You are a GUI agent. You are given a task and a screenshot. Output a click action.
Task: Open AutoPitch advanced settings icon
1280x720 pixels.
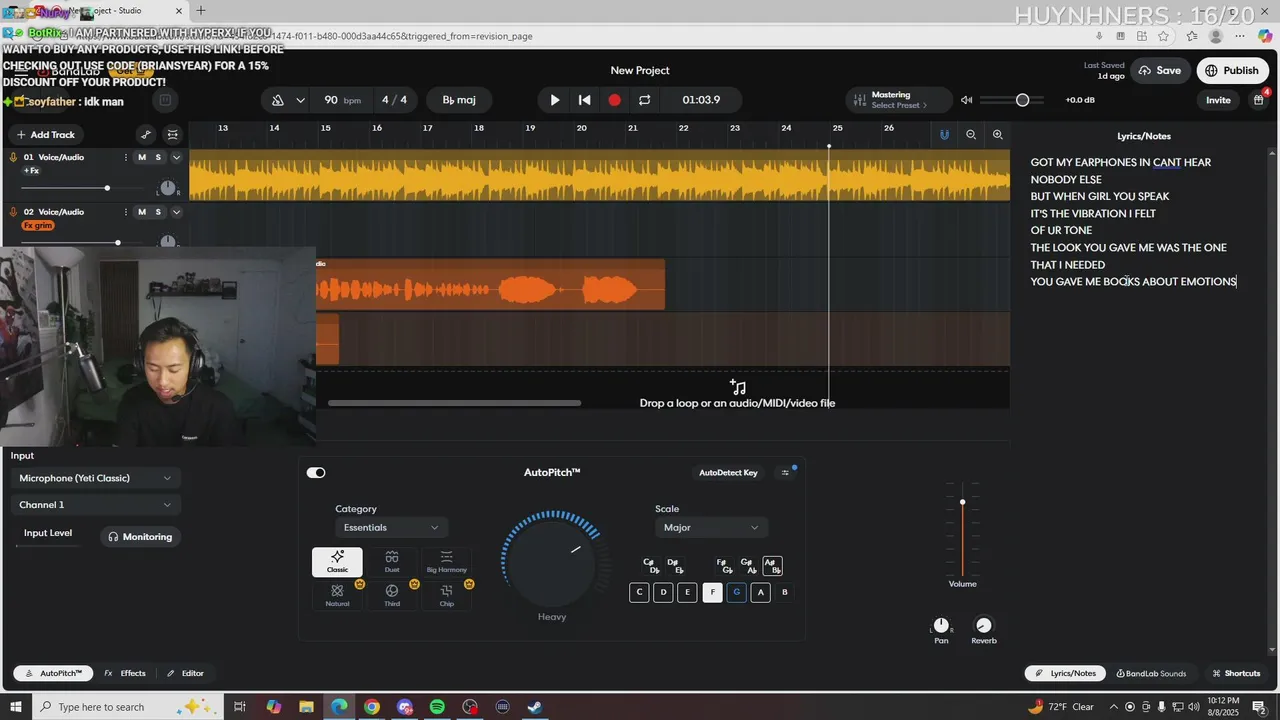pos(785,473)
